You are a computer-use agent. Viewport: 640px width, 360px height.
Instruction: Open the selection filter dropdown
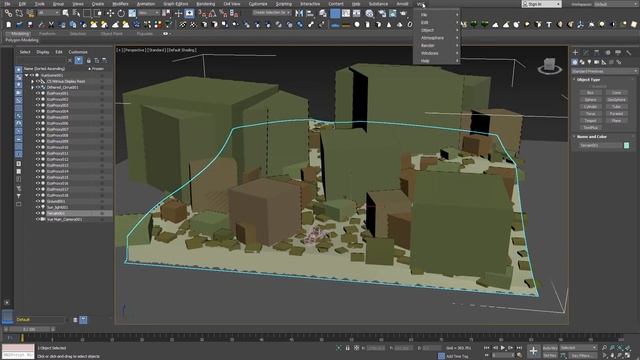point(49,13)
